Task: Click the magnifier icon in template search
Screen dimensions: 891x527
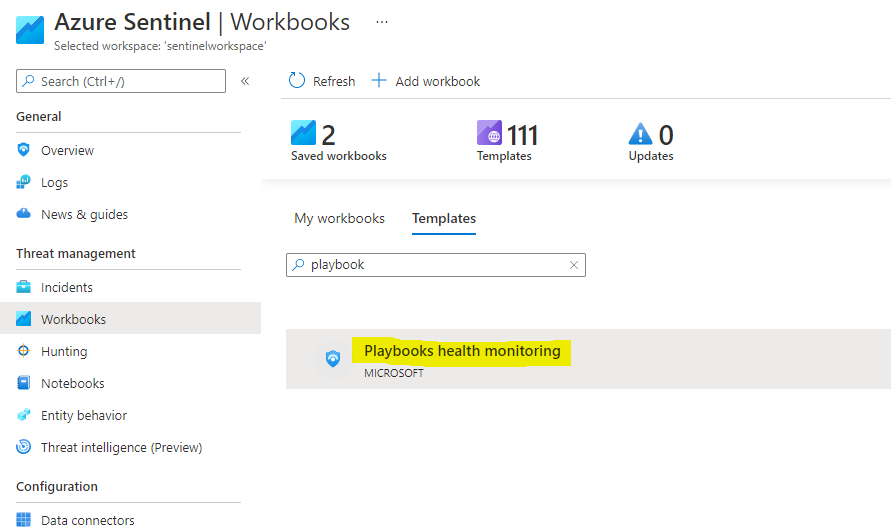Action: click(298, 265)
